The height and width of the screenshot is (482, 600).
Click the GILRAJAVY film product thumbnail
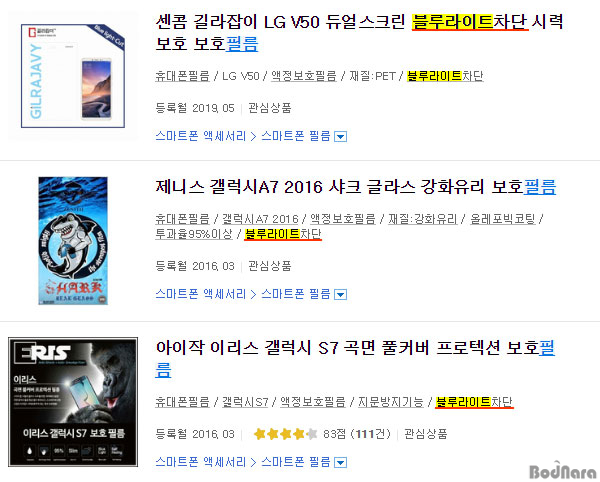click(x=73, y=76)
